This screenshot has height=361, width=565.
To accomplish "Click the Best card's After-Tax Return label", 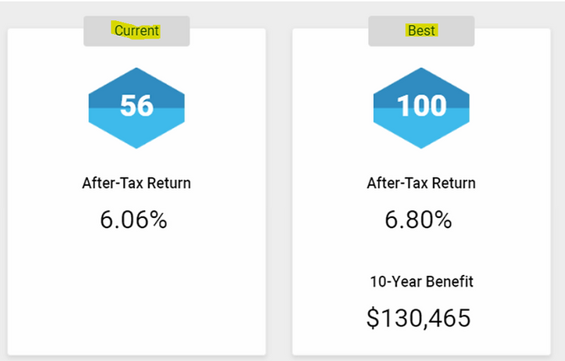I will coord(421,183).
